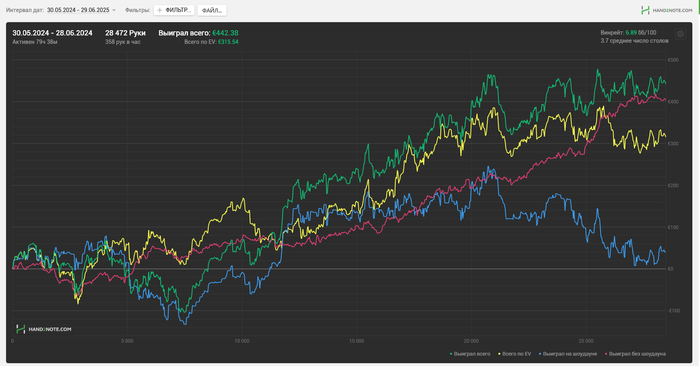Click the -€100 y-axis label
The image size is (700, 366).
(x=673, y=311)
